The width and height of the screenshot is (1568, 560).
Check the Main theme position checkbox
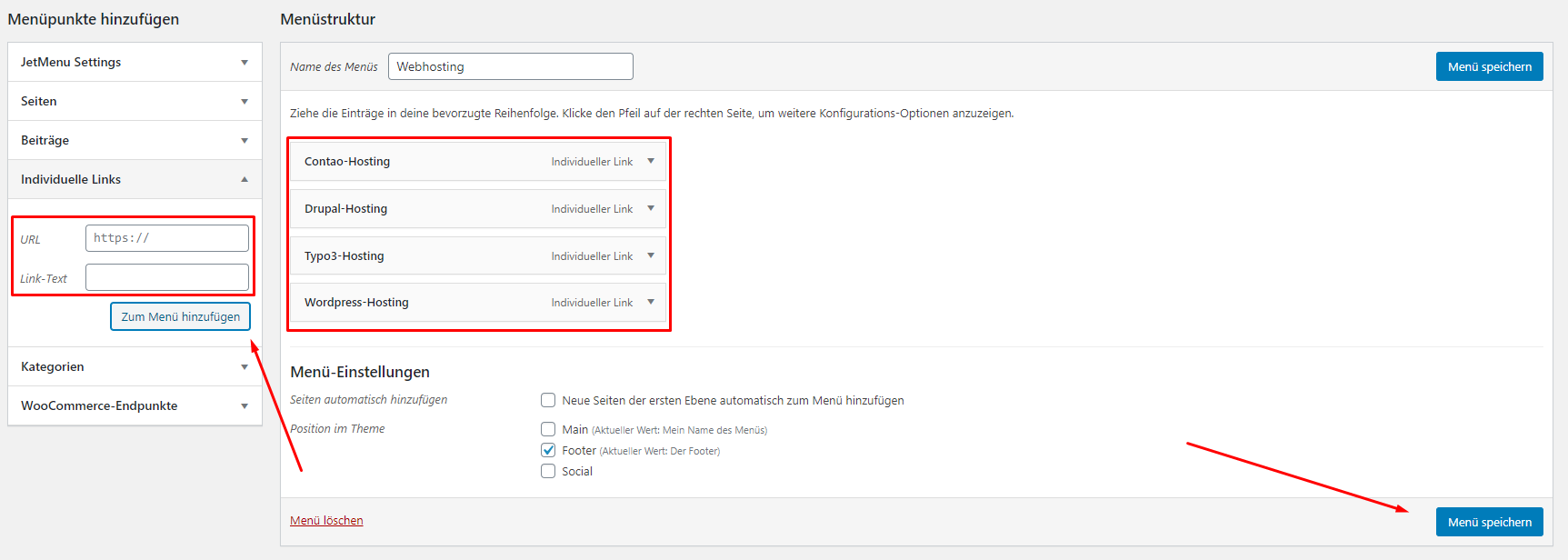tap(548, 429)
